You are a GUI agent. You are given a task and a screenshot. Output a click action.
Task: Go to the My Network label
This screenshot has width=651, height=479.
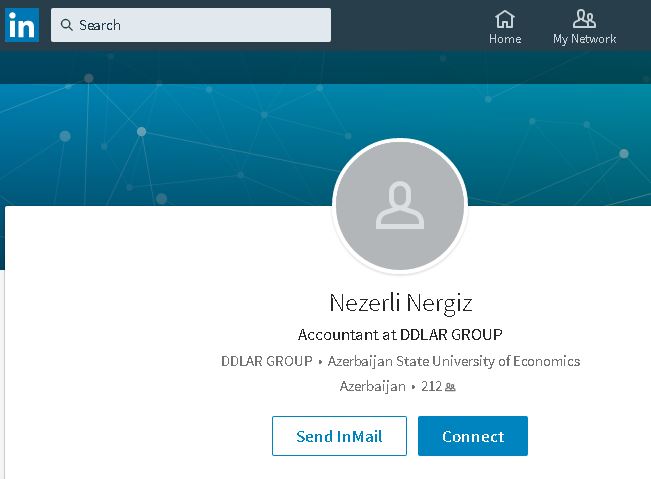[584, 39]
